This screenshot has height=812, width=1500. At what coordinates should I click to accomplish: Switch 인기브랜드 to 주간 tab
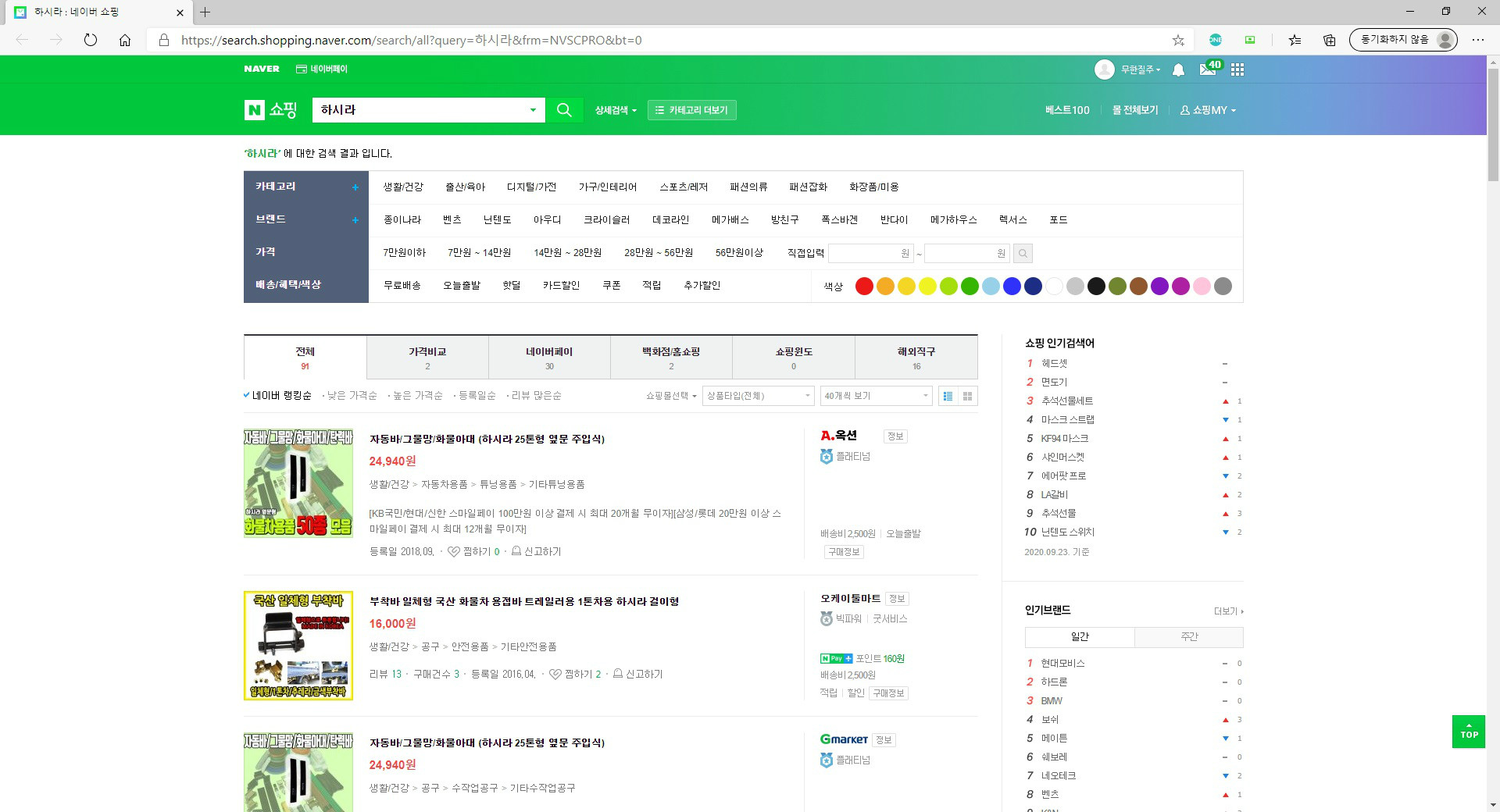pyautogui.click(x=1189, y=637)
